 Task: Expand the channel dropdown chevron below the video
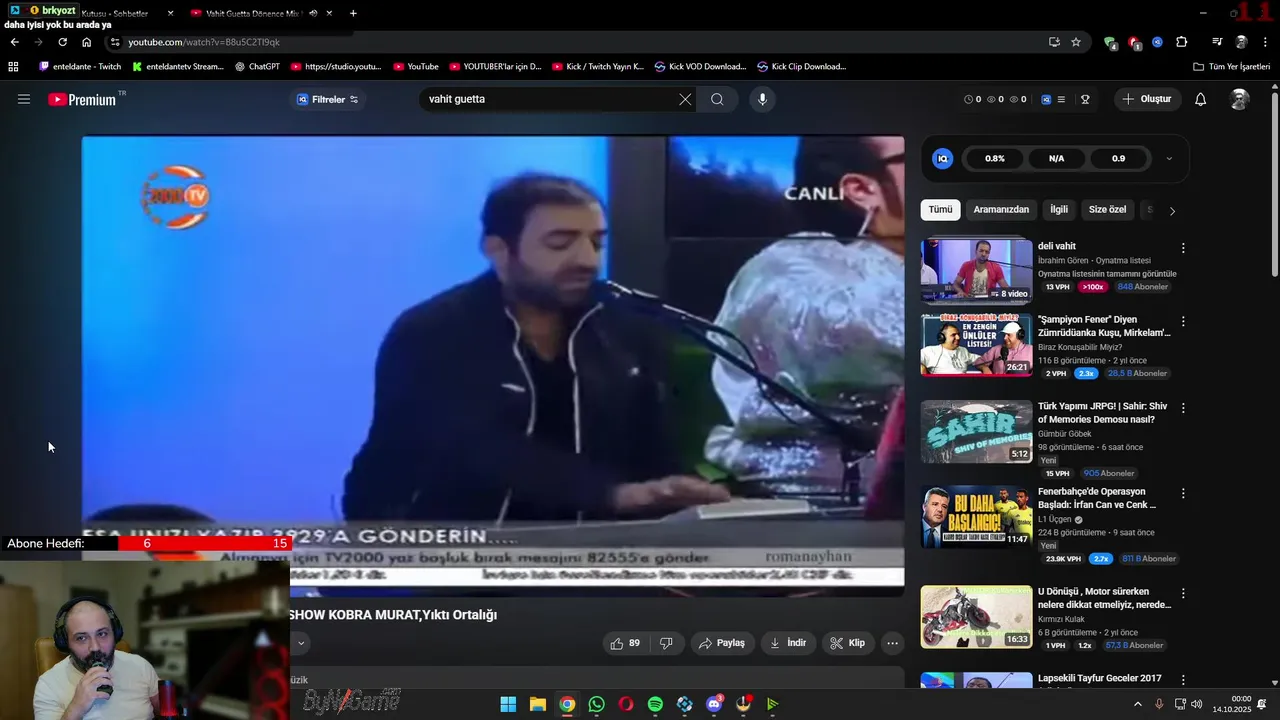(x=299, y=643)
